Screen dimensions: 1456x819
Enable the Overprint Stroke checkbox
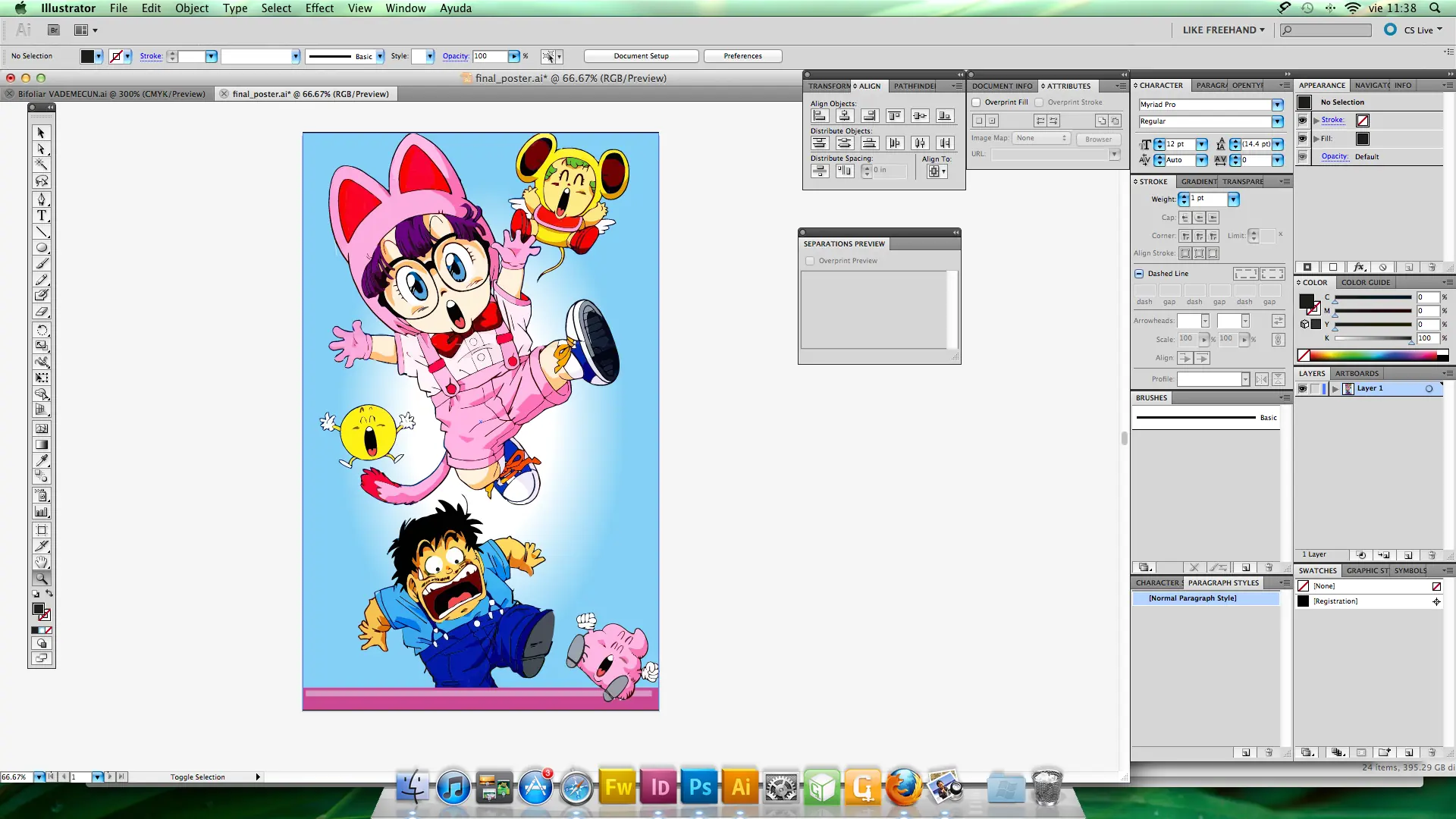[x=1040, y=102]
